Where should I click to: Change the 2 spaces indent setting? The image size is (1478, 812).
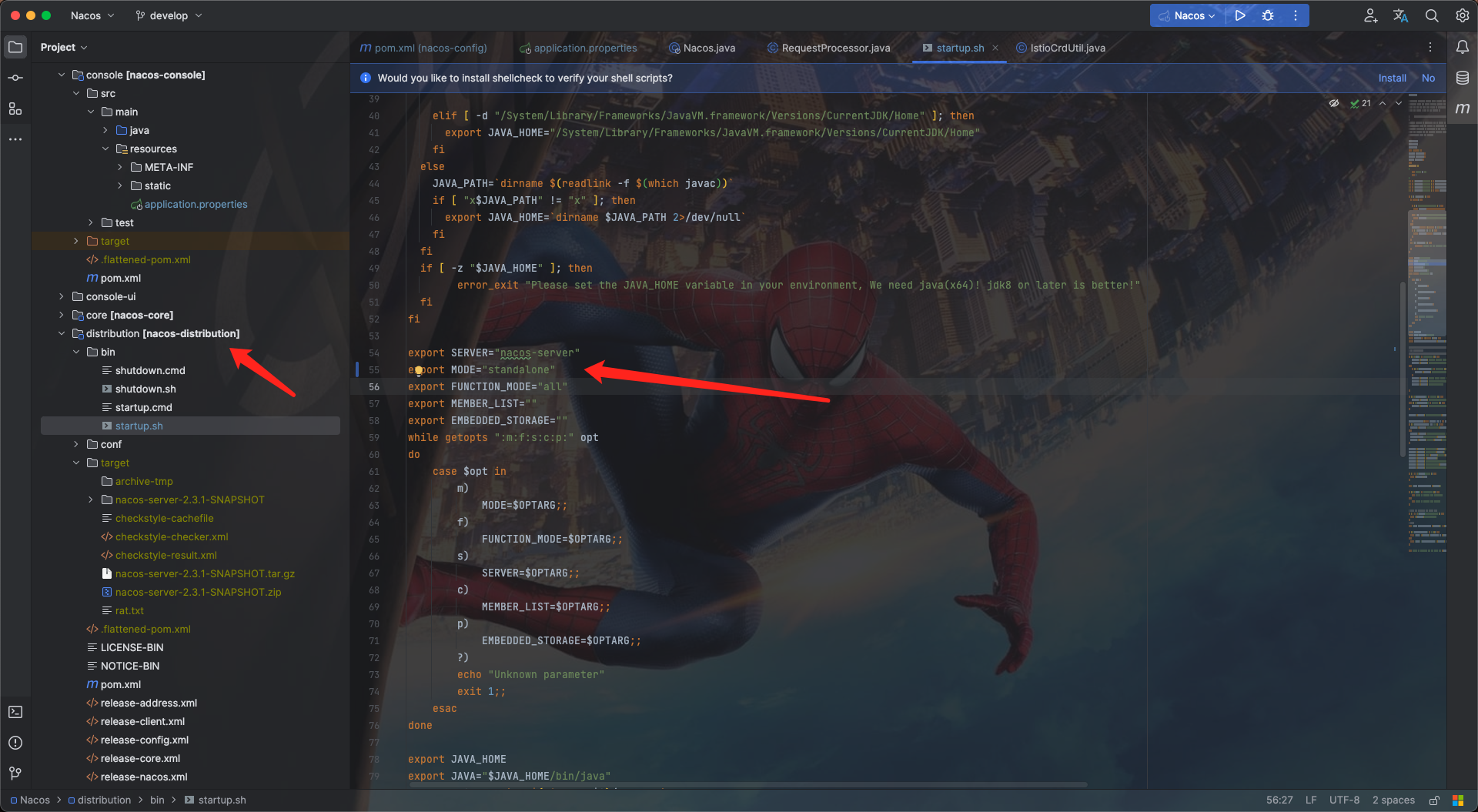(1393, 800)
